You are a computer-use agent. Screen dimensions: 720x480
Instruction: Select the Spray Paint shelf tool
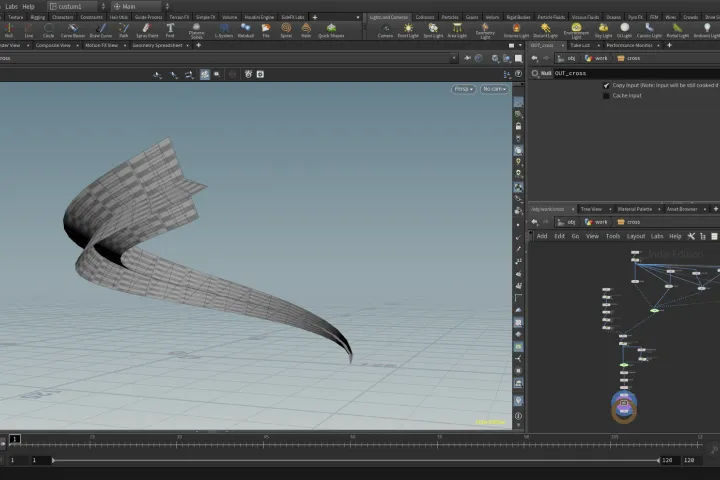pyautogui.click(x=146, y=30)
